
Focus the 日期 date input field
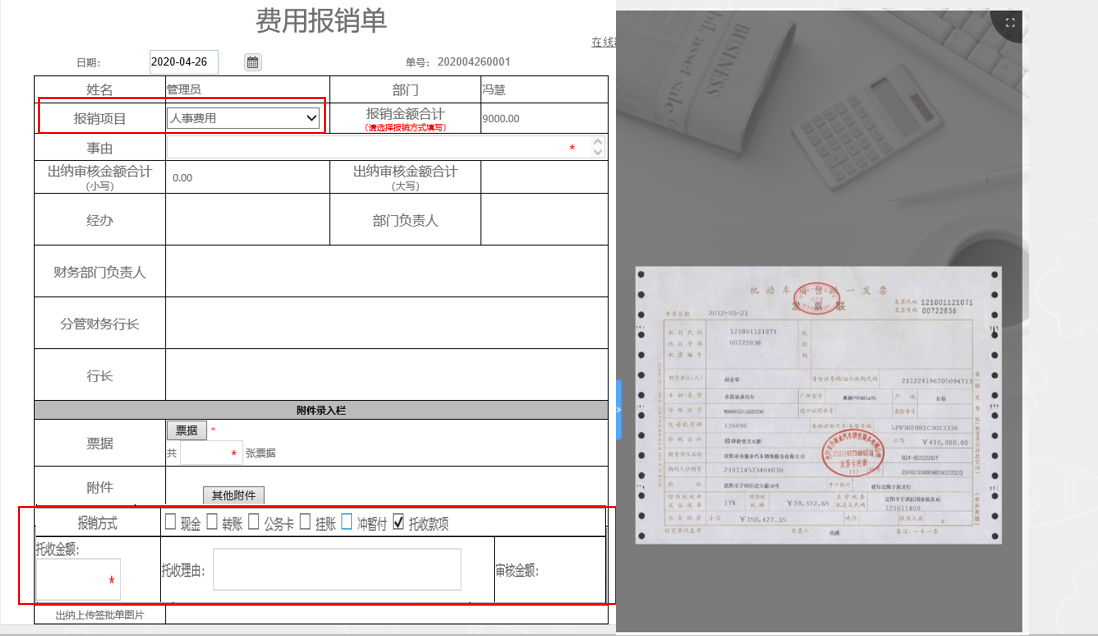[x=183, y=62]
